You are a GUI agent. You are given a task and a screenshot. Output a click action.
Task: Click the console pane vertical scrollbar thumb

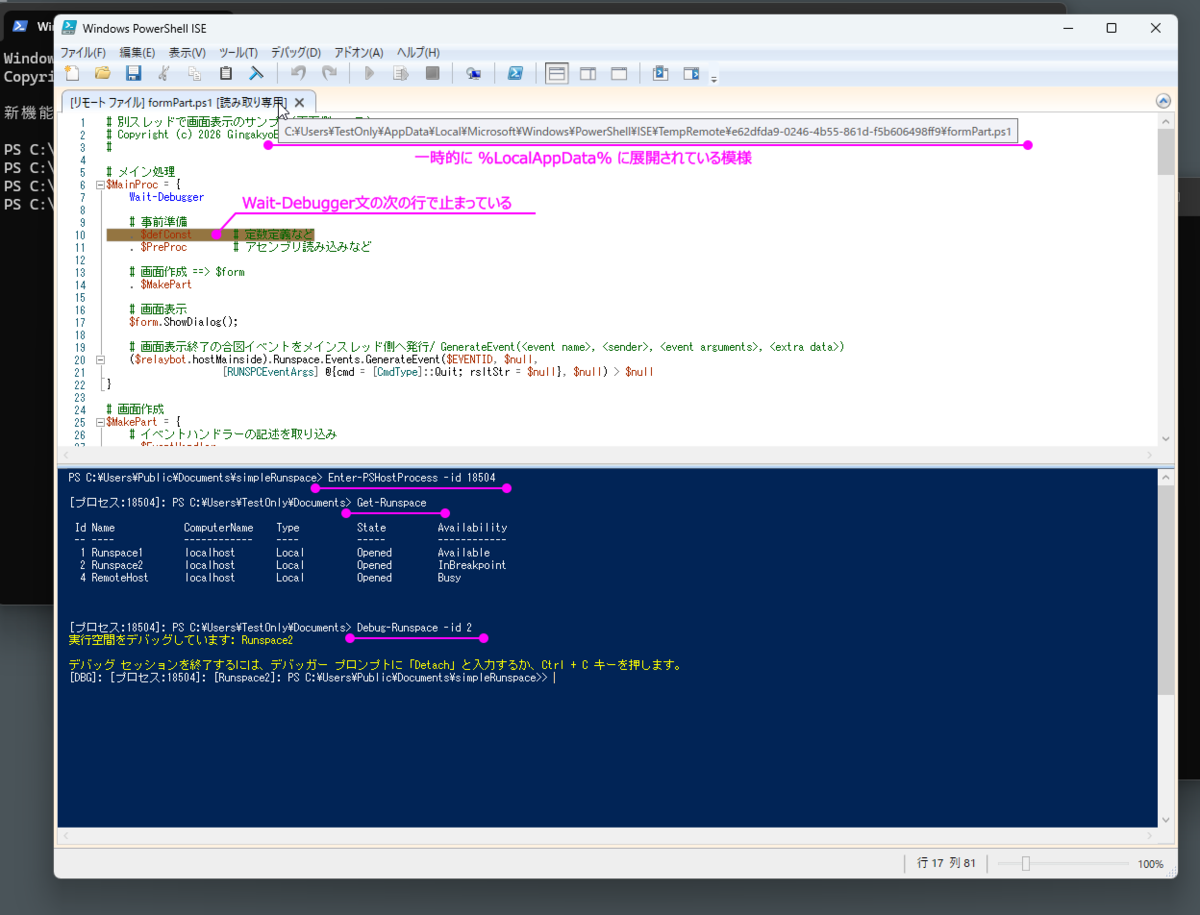pos(1166,592)
